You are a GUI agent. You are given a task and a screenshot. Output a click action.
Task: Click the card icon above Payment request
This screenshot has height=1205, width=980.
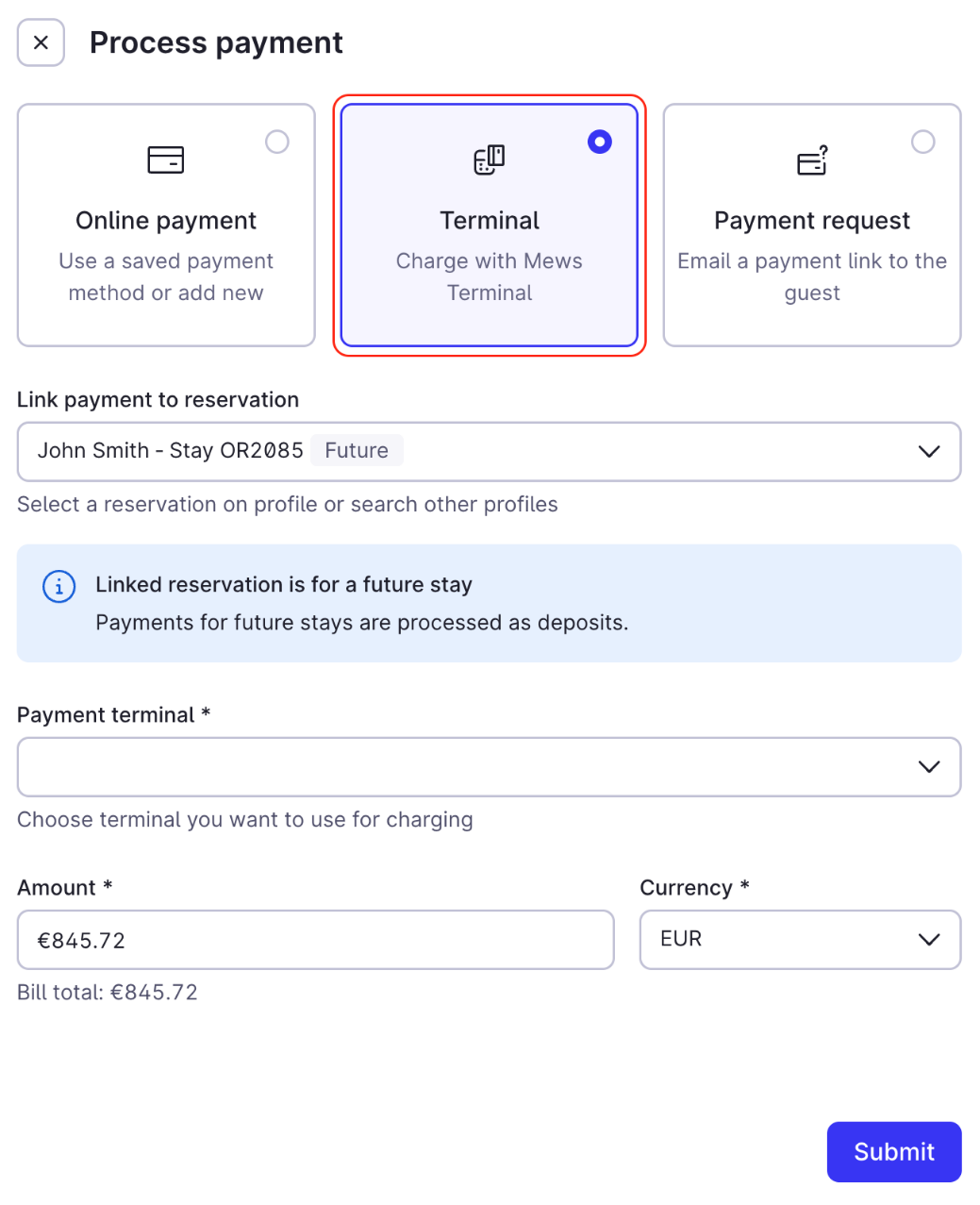pos(811,159)
